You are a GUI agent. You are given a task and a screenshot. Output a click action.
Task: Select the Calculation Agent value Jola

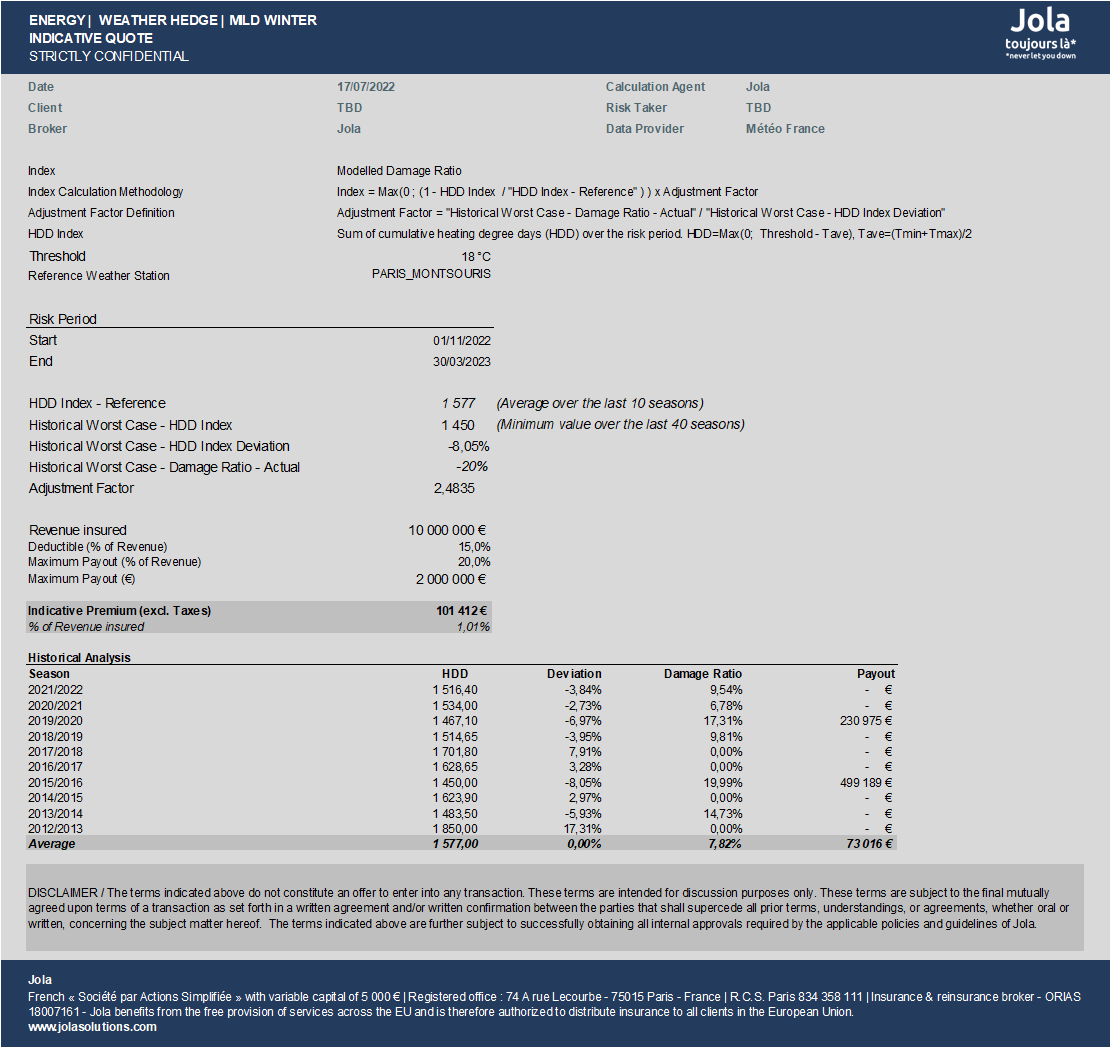tap(757, 86)
